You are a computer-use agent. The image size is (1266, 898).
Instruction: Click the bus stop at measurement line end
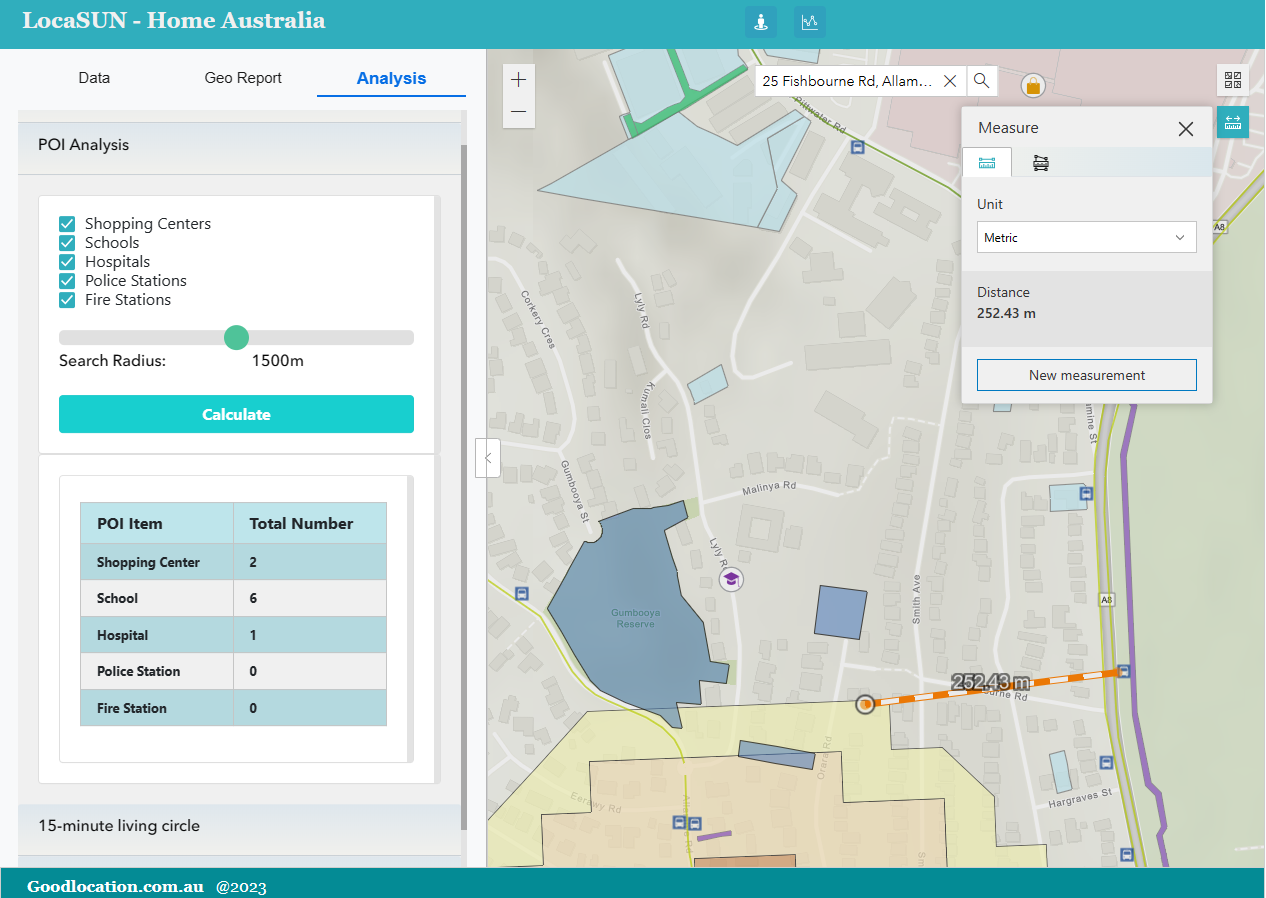[1124, 671]
